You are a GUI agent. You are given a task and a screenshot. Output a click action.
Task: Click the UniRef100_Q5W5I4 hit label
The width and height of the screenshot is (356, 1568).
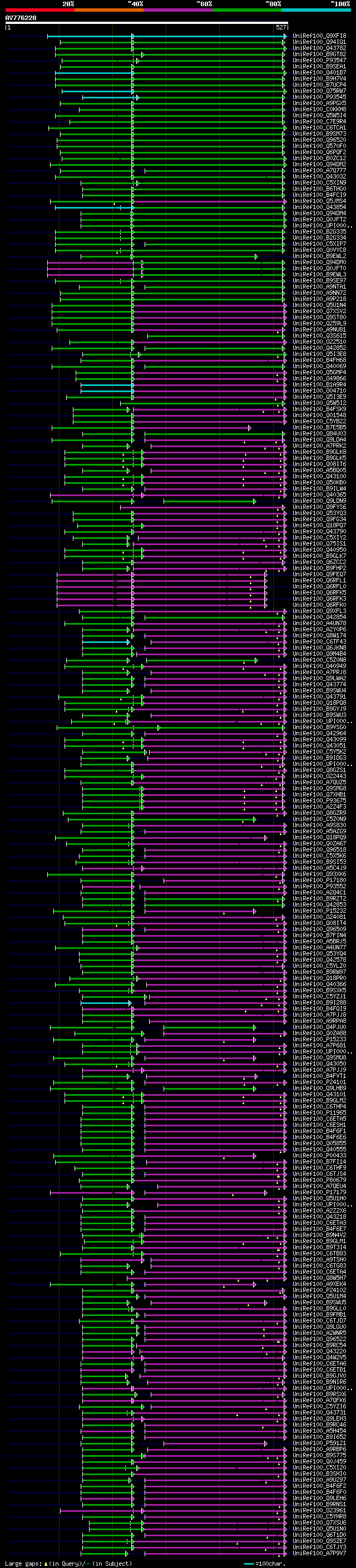pyautogui.click(x=319, y=115)
